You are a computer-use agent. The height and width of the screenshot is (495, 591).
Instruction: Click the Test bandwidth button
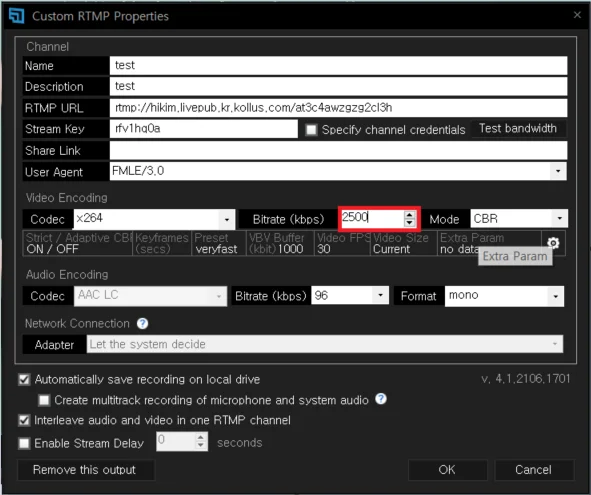[518, 129]
